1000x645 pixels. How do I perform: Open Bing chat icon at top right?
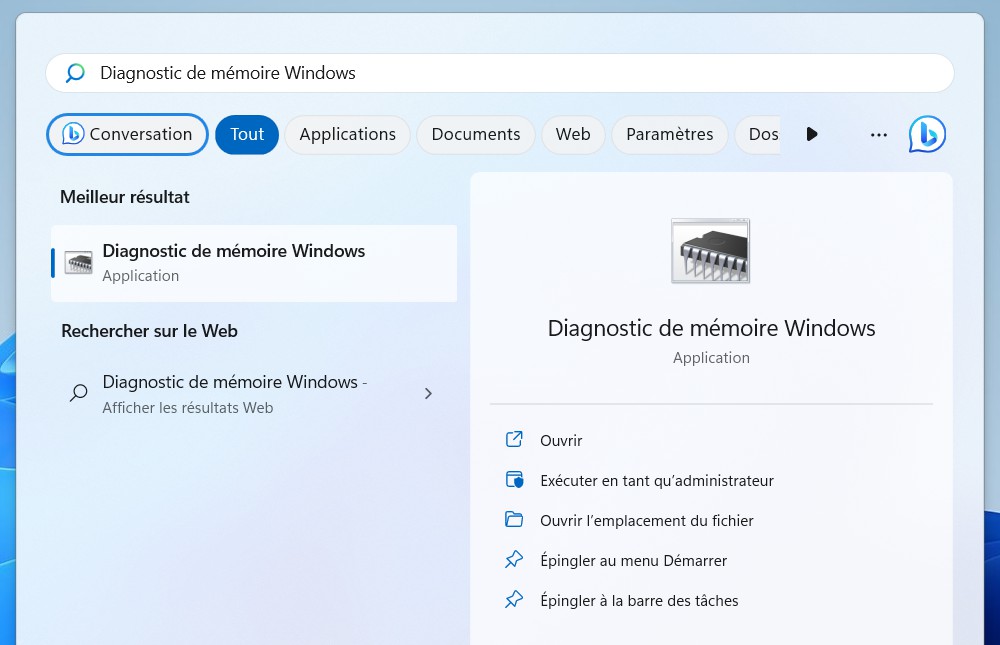pos(927,134)
